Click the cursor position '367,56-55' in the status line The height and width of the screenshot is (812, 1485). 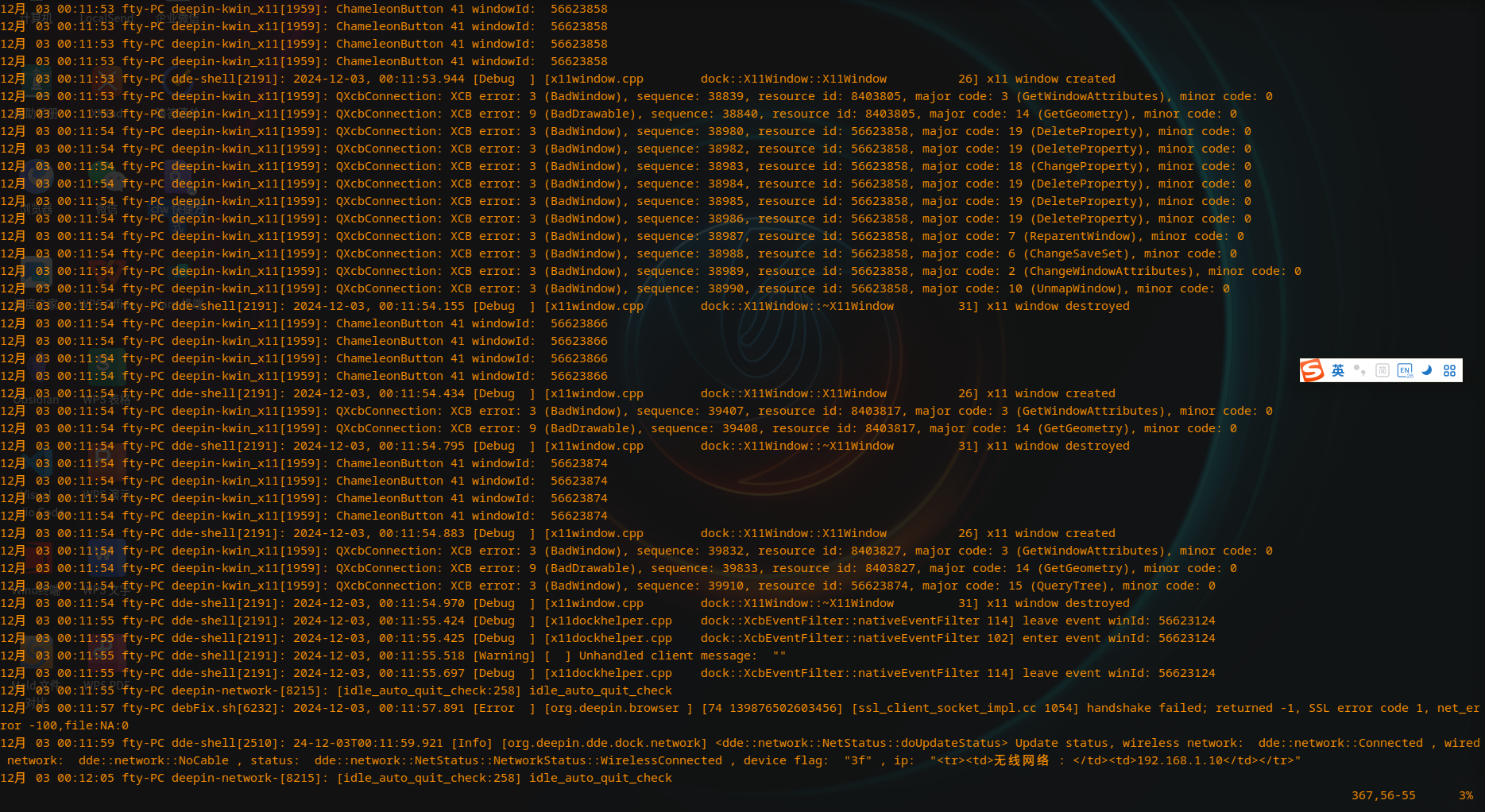[1383, 795]
